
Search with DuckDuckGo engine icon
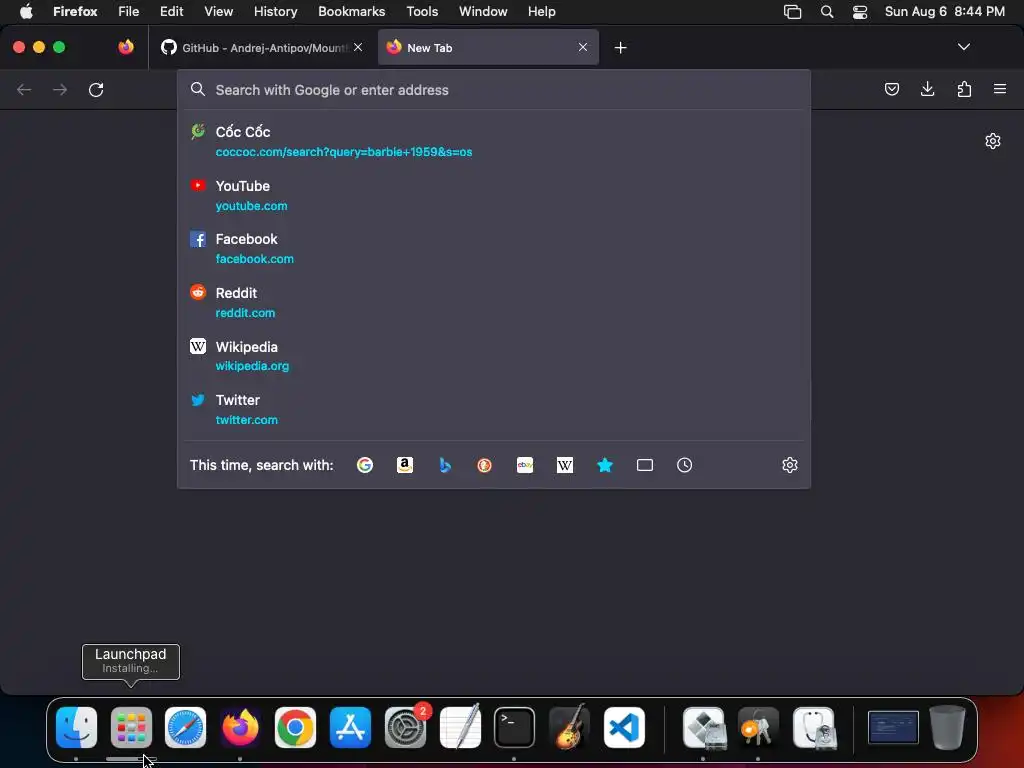[485, 465]
